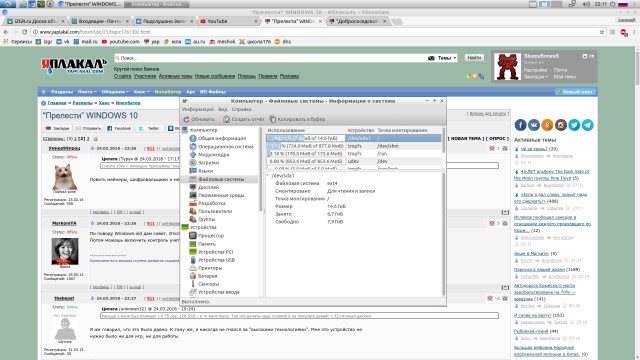Image resolution: width=640 pixels, height=360 pixels.
Task: Click the Загрузки icon in sidebar
Action: point(193,162)
